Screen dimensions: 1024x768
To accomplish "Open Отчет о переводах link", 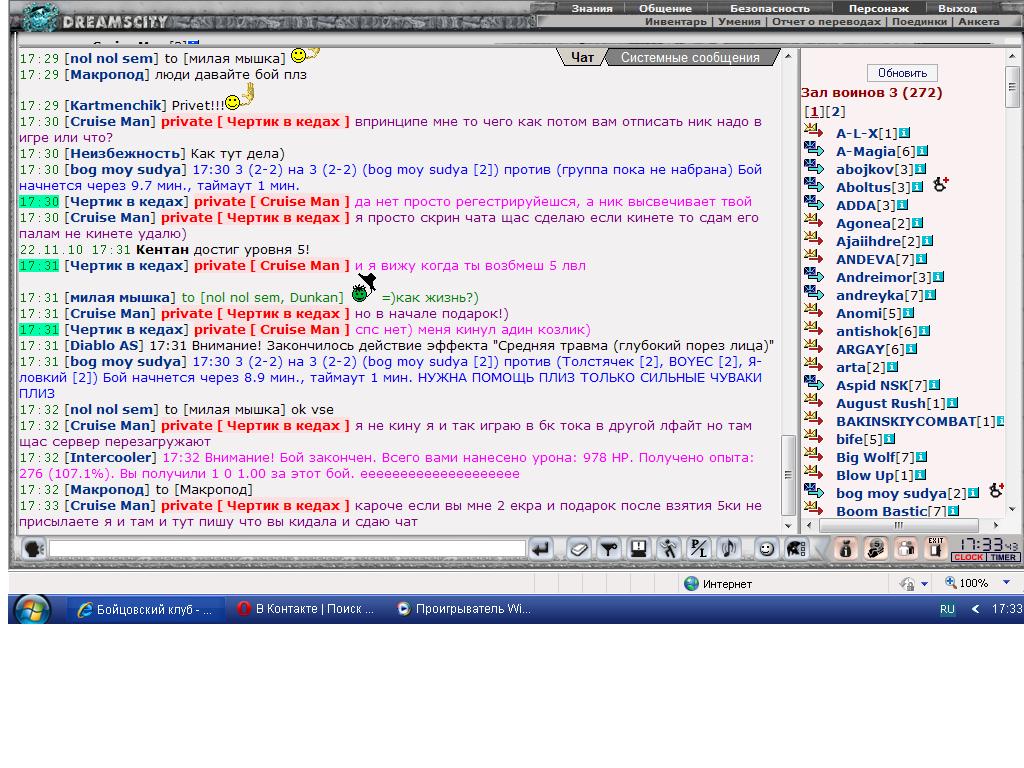I will click(827, 22).
